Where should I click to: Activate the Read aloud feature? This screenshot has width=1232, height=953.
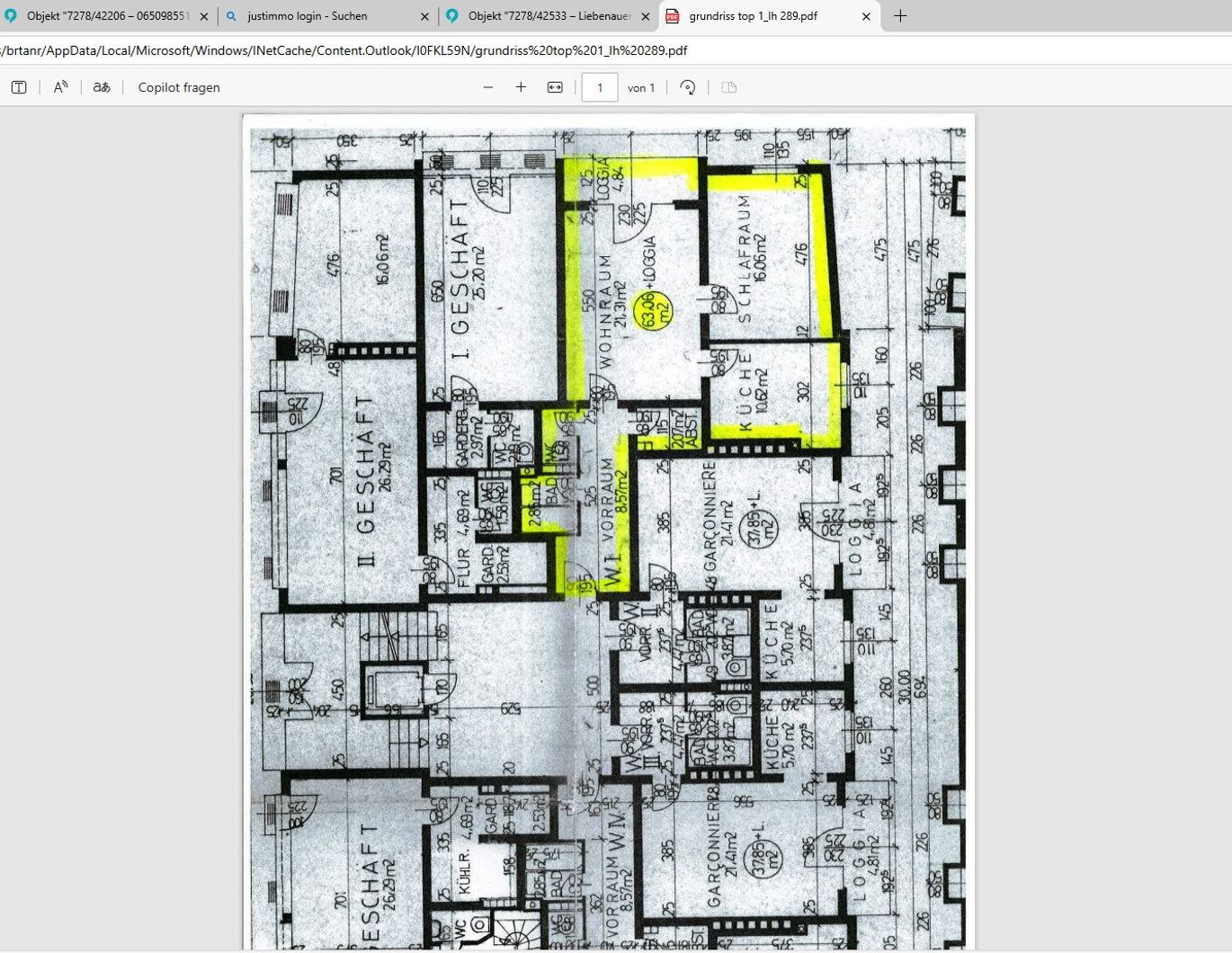[59, 87]
